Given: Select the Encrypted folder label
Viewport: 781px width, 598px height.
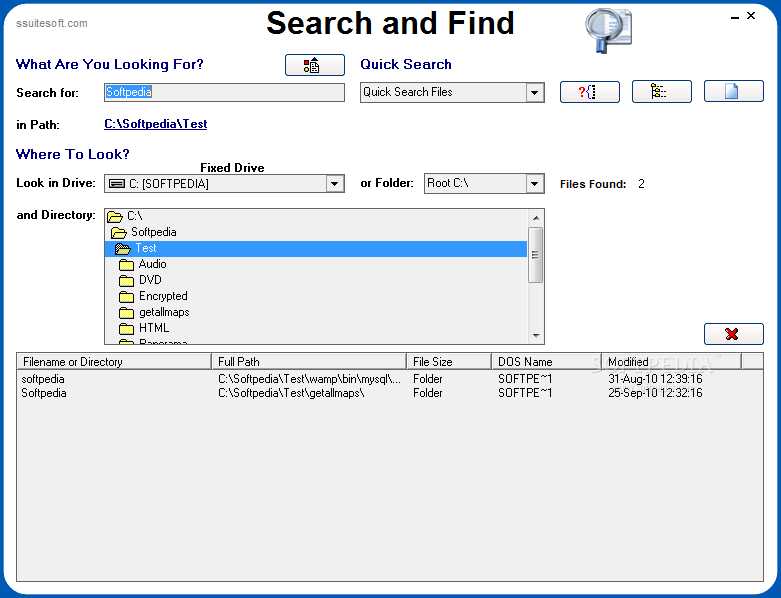Looking at the screenshot, I should [x=163, y=296].
